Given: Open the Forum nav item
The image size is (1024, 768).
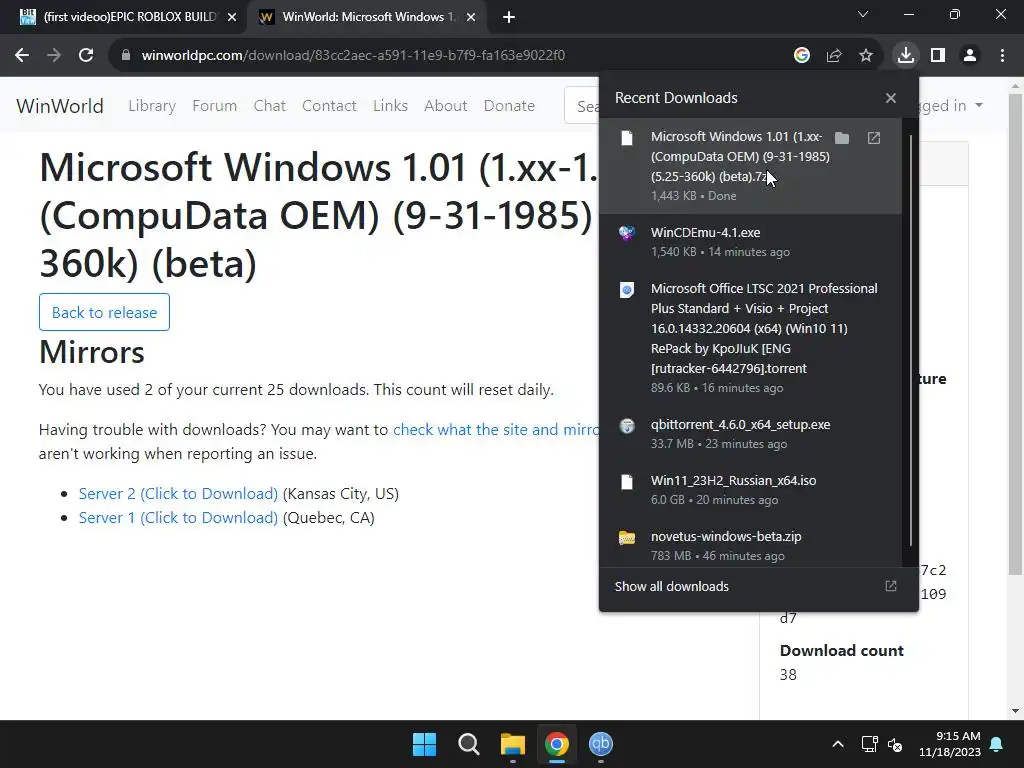Looking at the screenshot, I should [214, 106].
